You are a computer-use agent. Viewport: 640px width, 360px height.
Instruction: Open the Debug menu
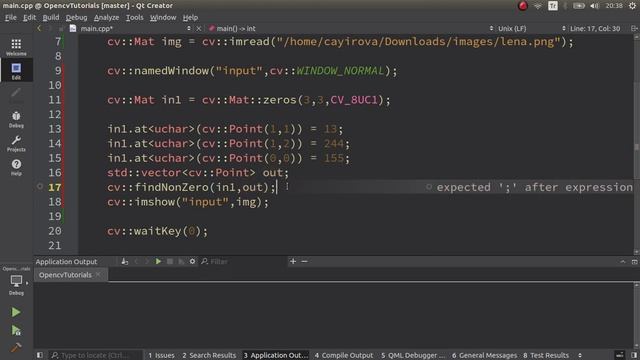[76, 17]
